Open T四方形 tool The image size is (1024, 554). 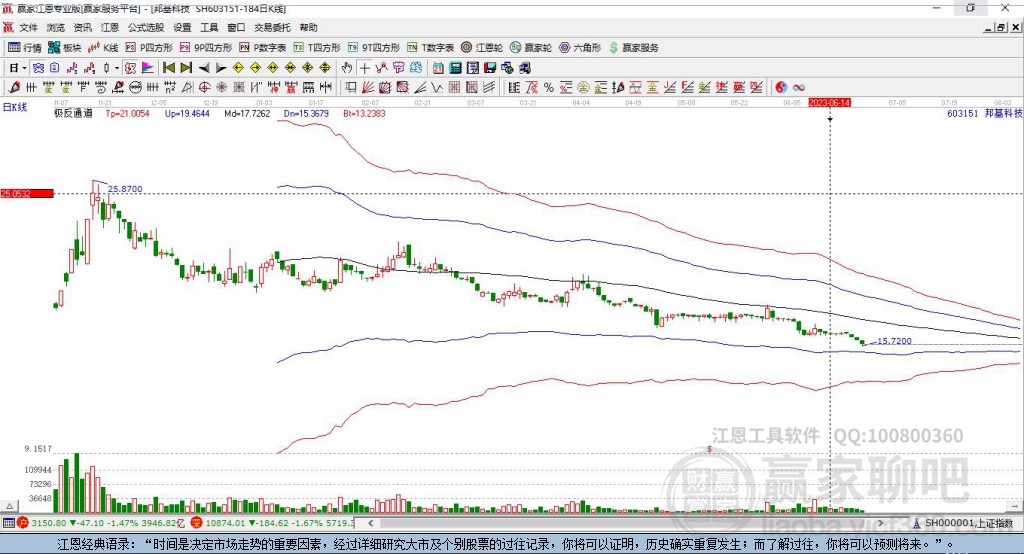317,48
